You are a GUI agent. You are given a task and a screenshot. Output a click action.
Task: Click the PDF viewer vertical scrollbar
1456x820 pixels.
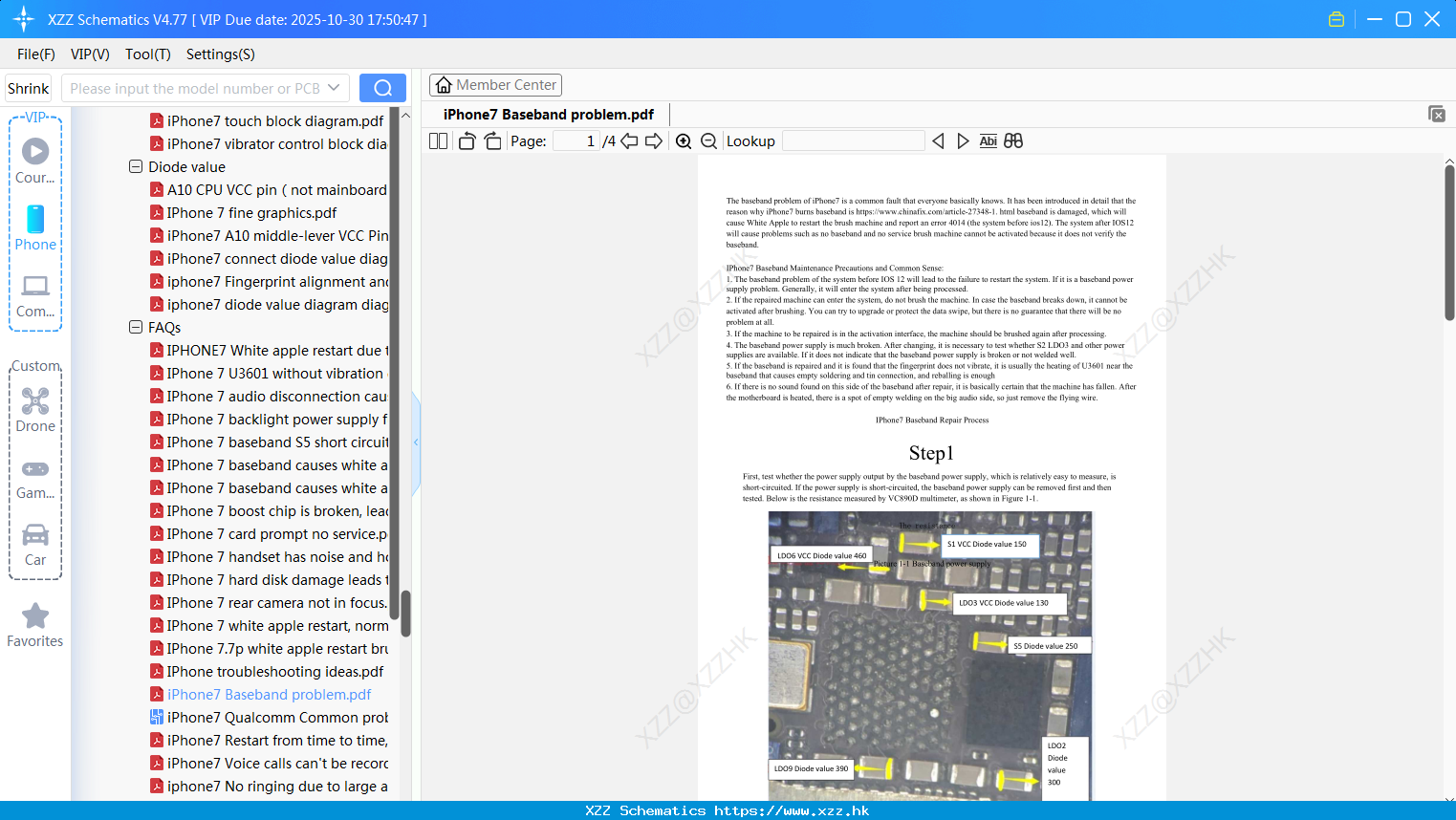point(1449,242)
